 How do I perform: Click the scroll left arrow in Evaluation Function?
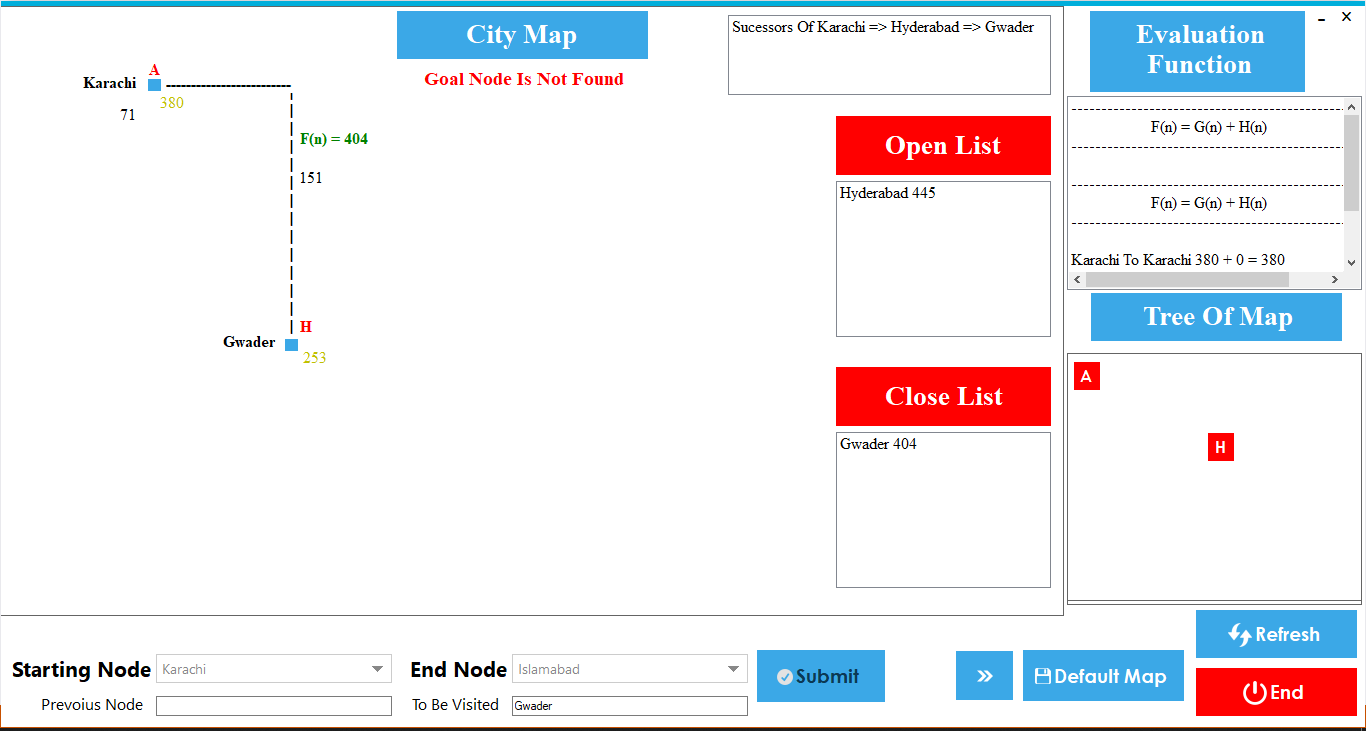[x=1077, y=280]
